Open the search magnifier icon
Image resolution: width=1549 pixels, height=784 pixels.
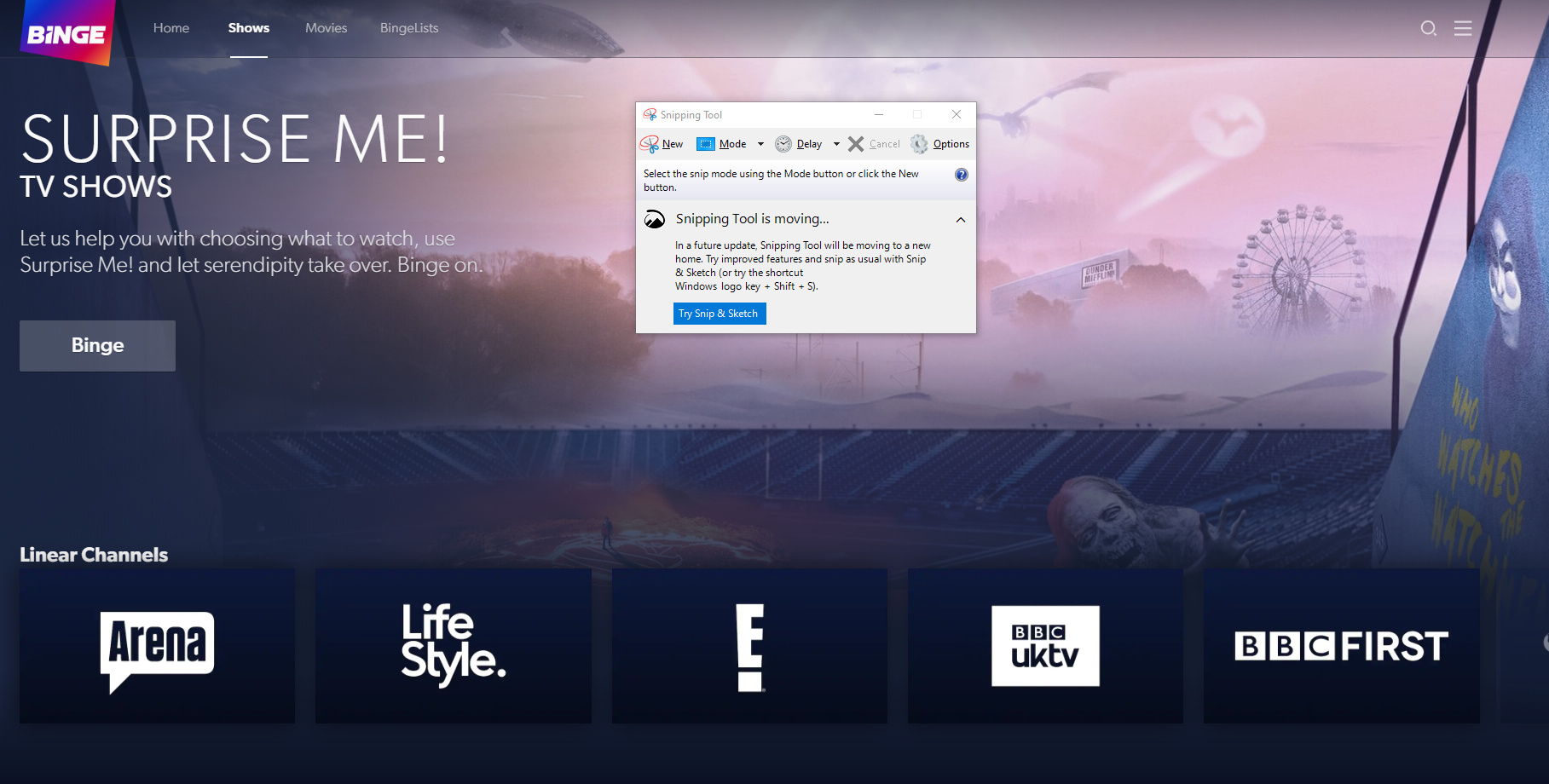point(1428,28)
